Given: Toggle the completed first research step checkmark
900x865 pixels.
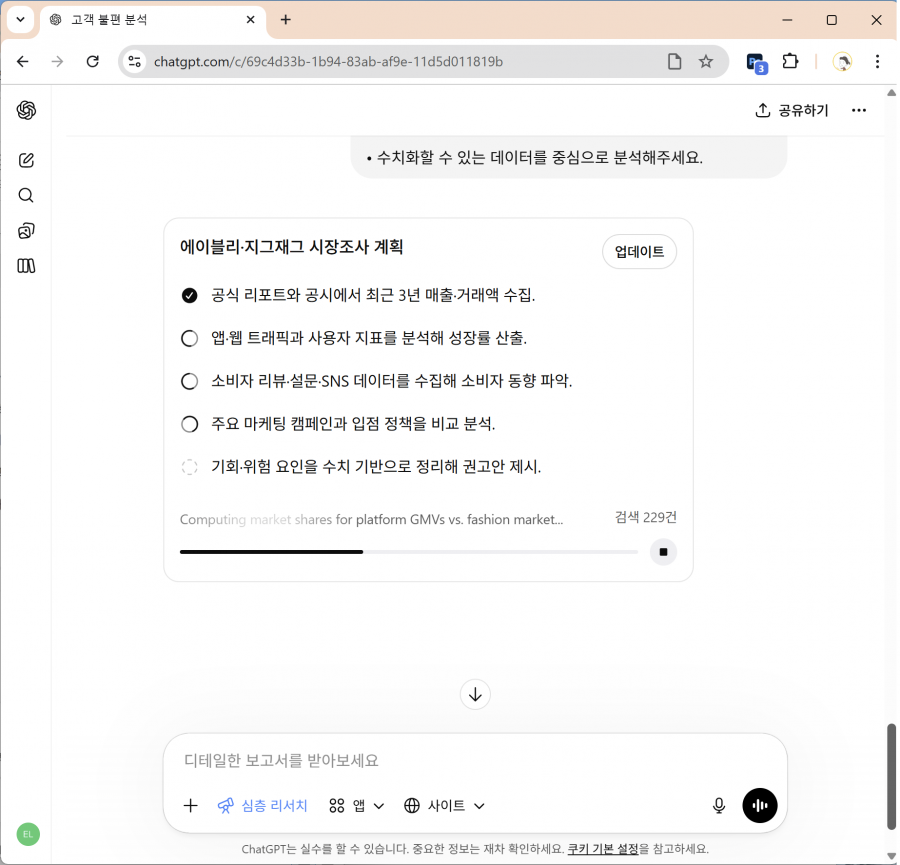Looking at the screenshot, I should pyautogui.click(x=190, y=295).
